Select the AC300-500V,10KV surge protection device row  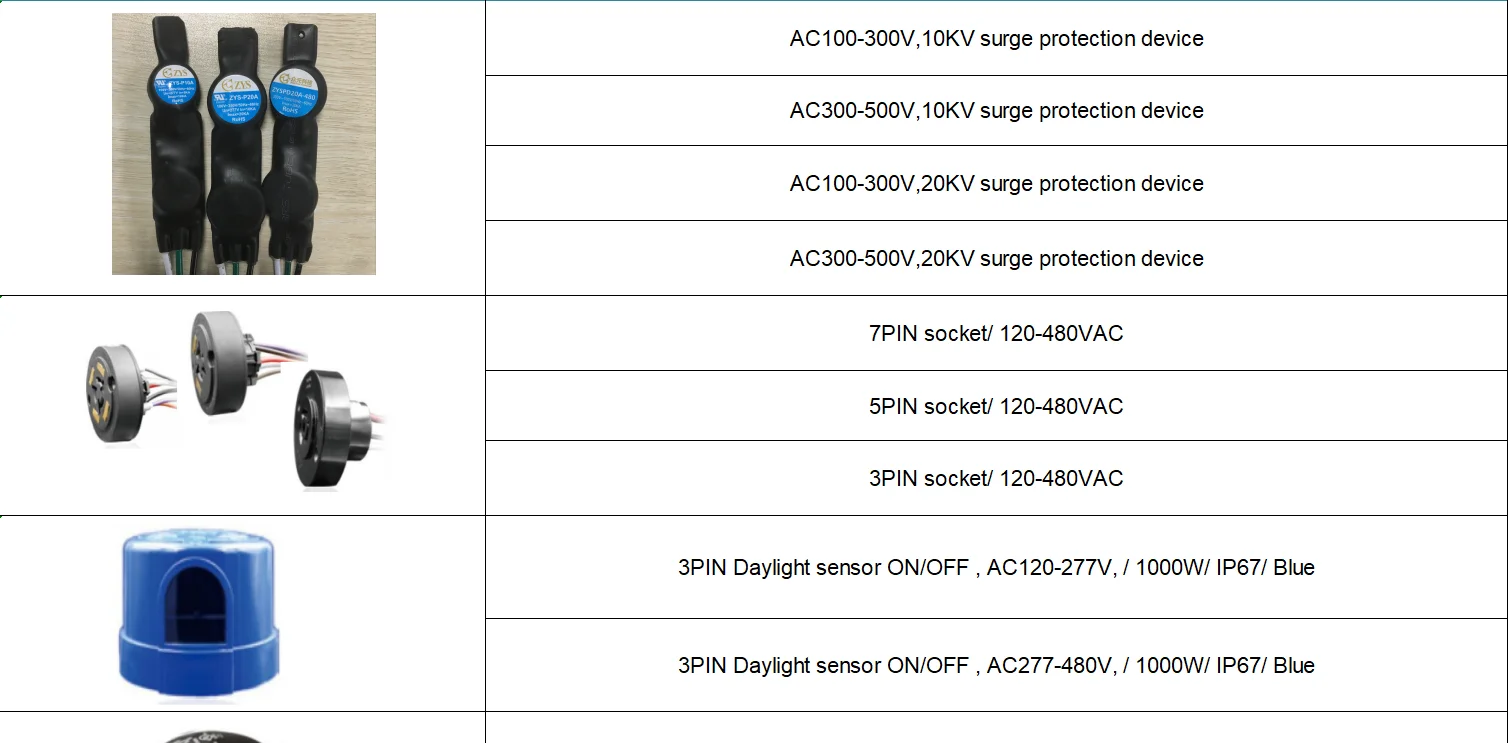point(996,111)
